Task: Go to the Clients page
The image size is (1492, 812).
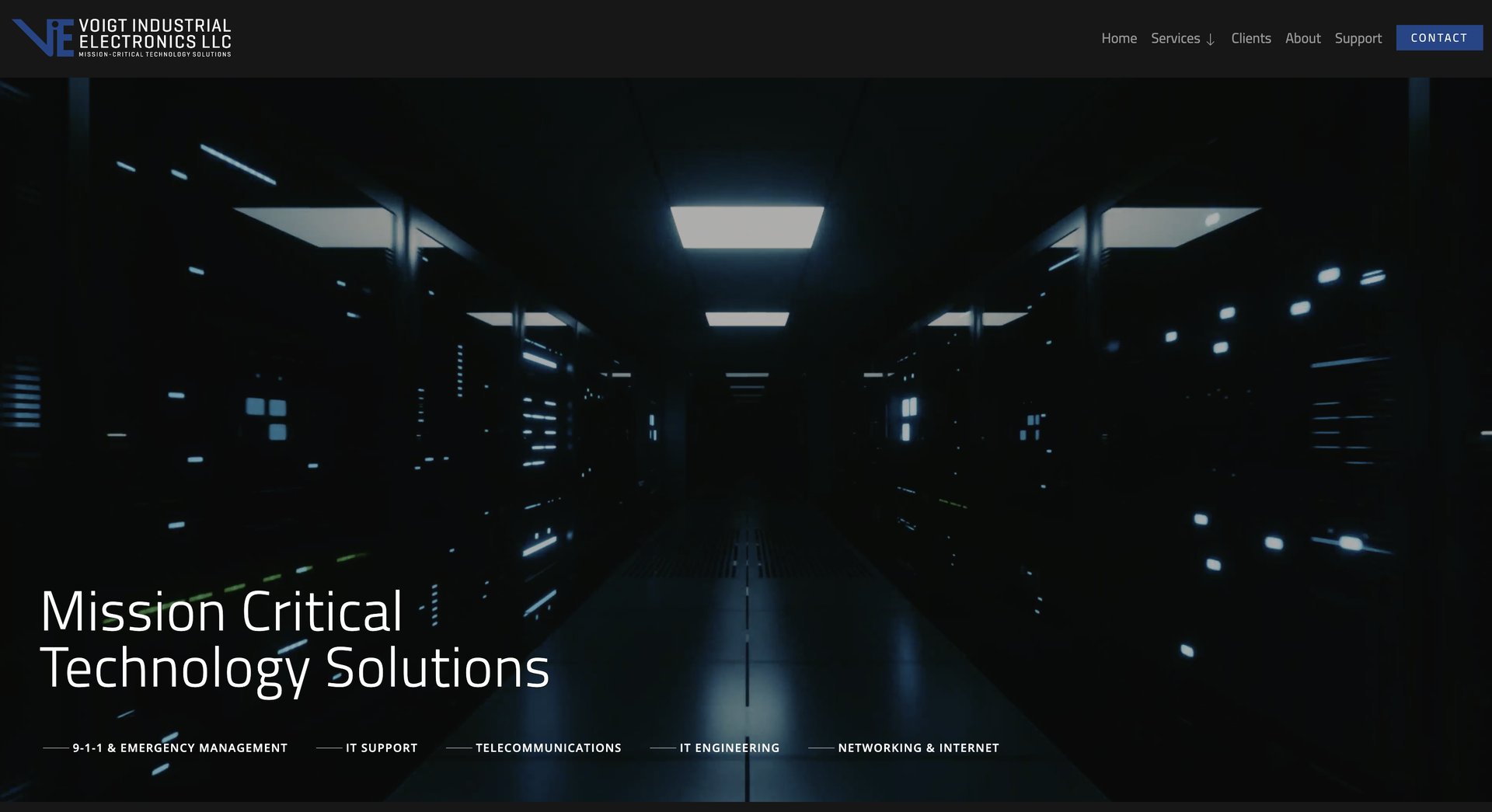Action: pos(1250,38)
